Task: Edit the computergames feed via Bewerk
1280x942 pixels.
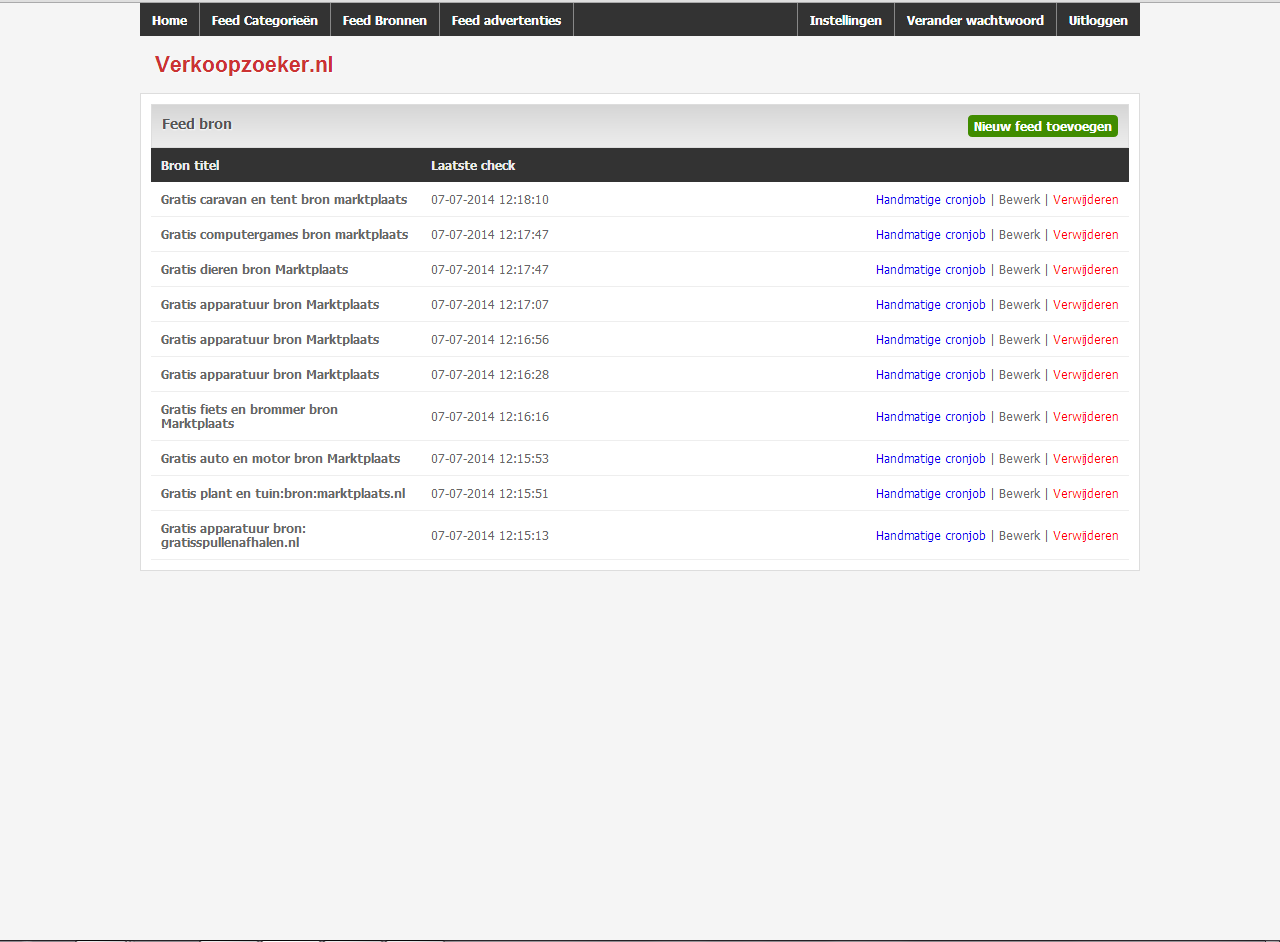Action: pos(1020,235)
